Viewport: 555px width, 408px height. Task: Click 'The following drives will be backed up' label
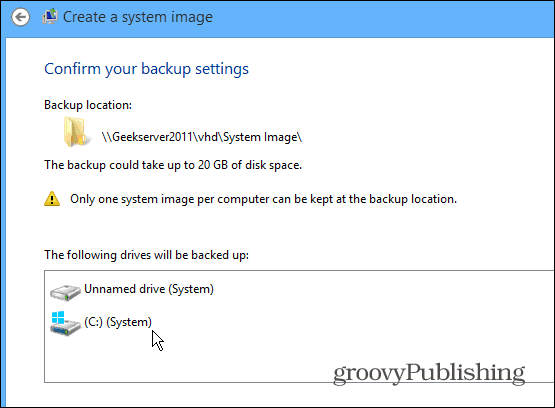point(147,255)
